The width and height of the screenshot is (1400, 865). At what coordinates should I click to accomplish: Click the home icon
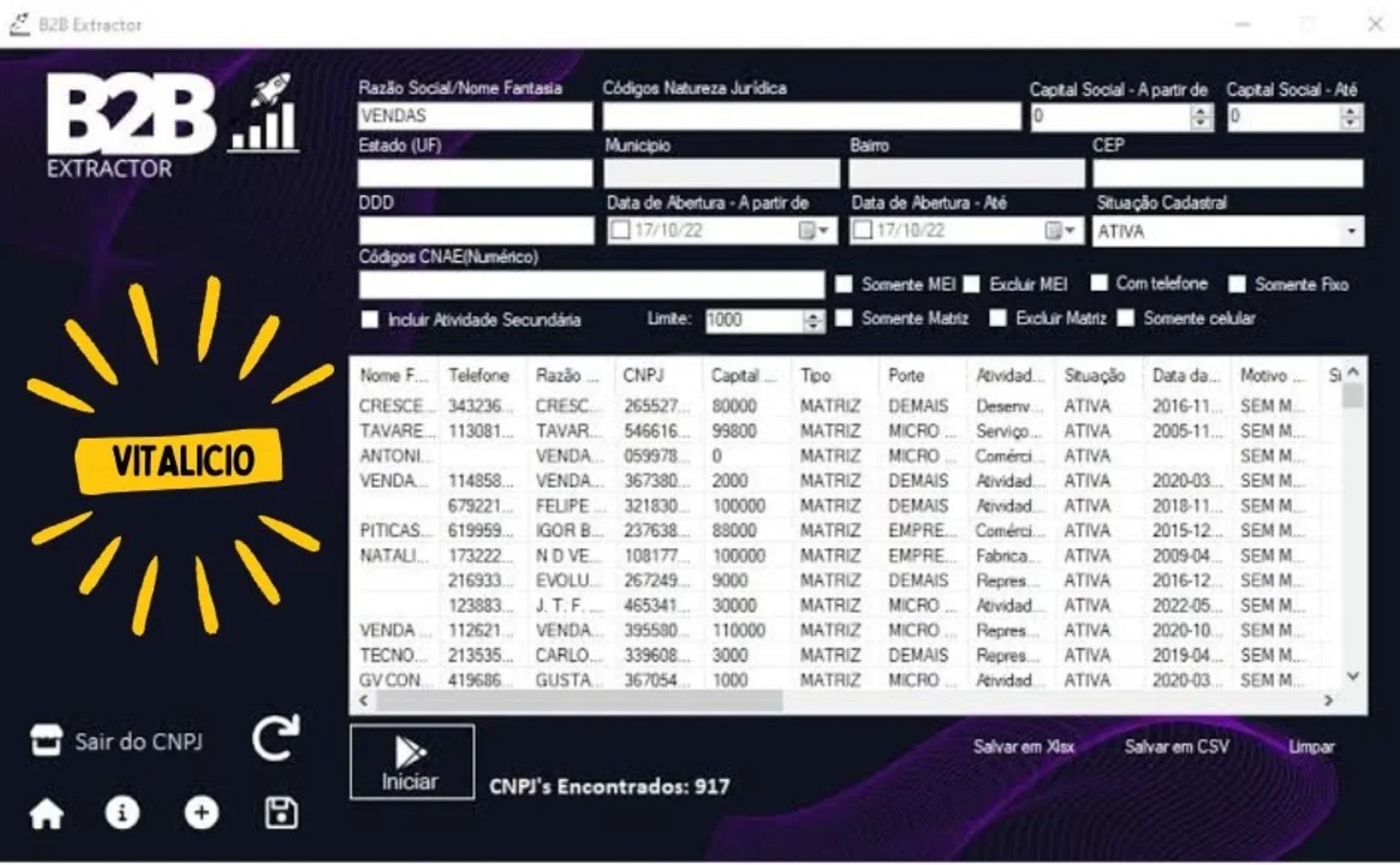click(x=47, y=814)
